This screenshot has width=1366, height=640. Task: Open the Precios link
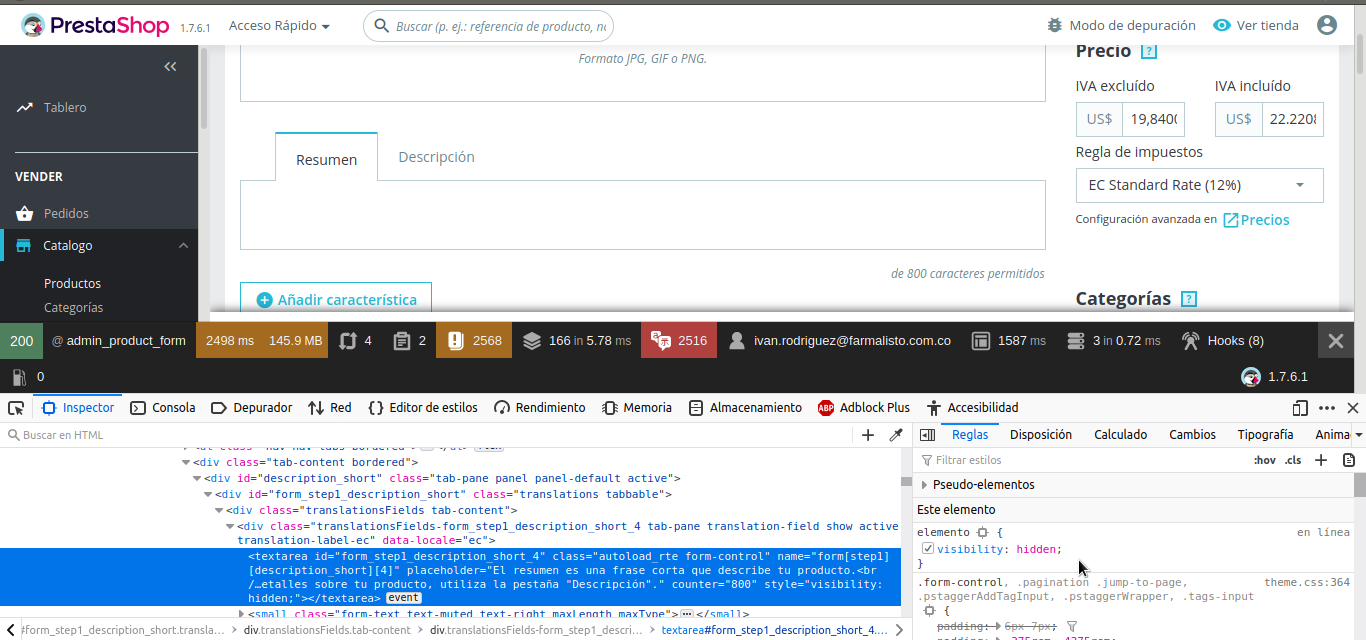[x=1265, y=220]
